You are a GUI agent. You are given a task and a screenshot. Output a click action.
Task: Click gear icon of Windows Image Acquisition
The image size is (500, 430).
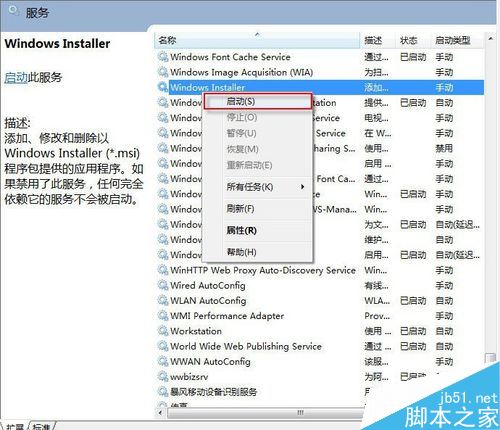coord(163,72)
